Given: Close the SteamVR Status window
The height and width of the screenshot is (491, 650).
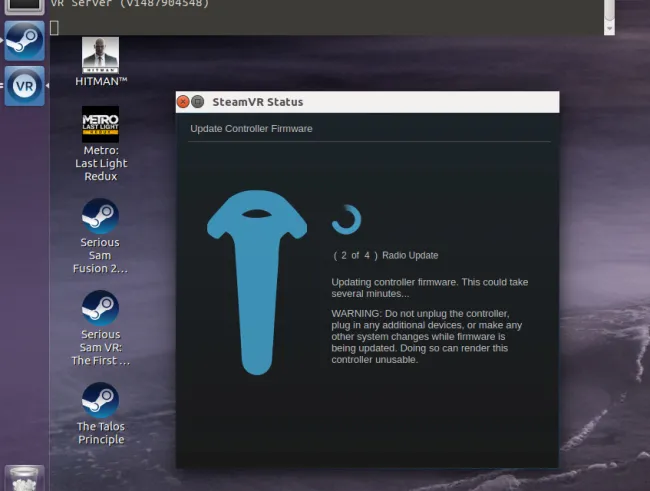Looking at the screenshot, I should click(x=183, y=102).
